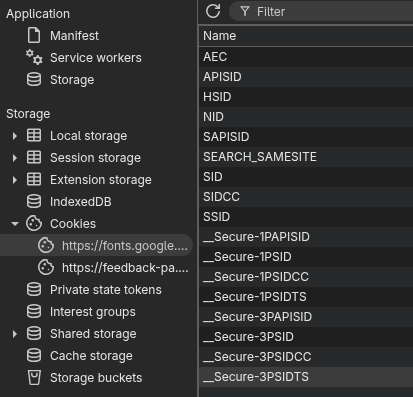Select the SEARCH_SAMESITE cookie row
Viewport: 413px width, 397px height.
point(306,157)
